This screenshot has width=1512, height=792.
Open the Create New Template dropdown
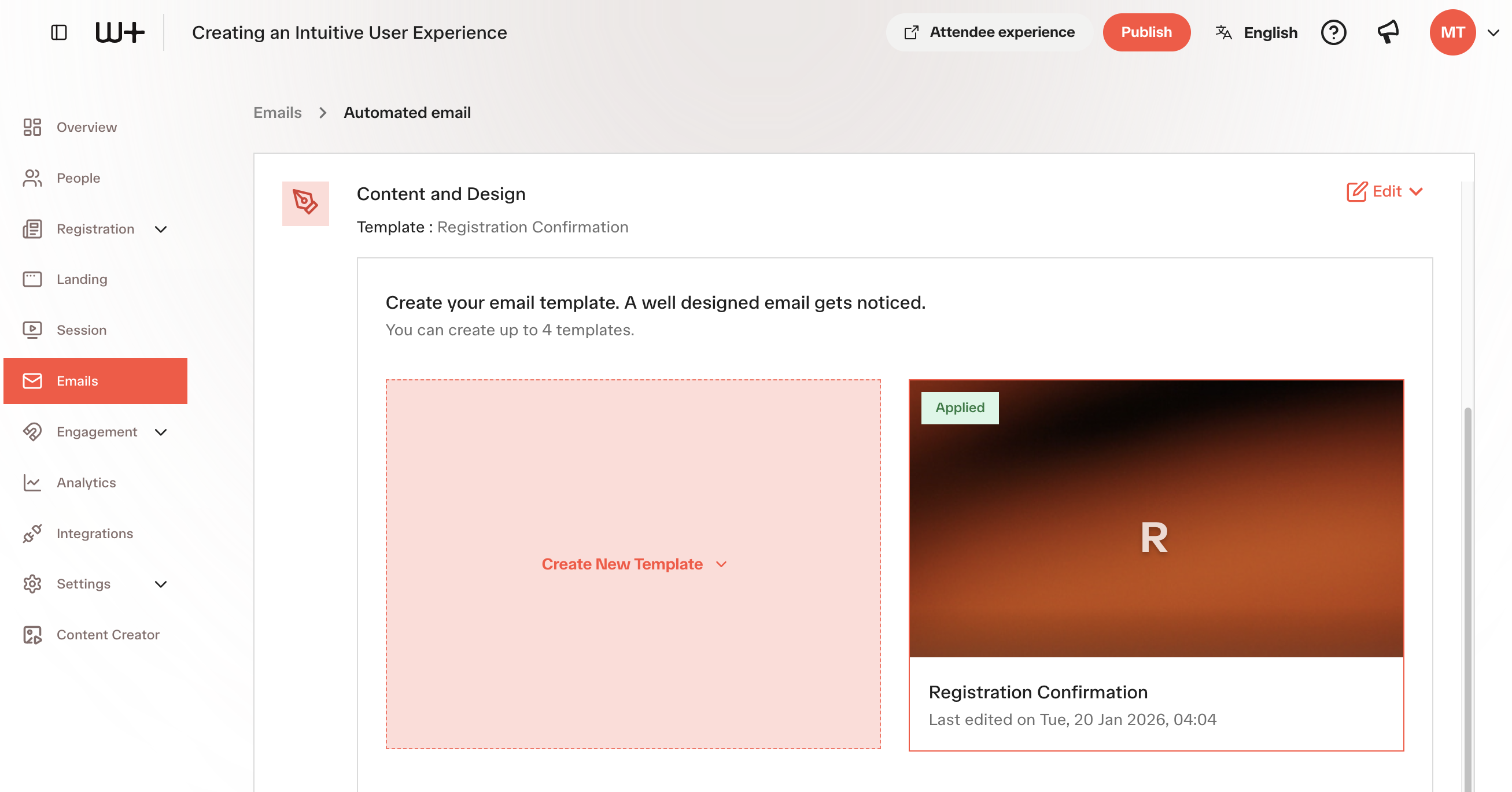pyautogui.click(x=633, y=564)
